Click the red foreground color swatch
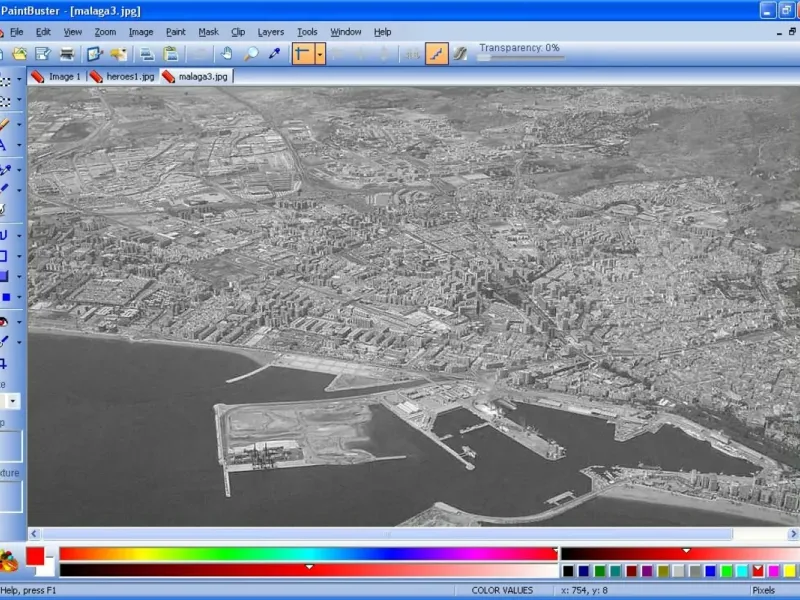 click(x=35, y=556)
